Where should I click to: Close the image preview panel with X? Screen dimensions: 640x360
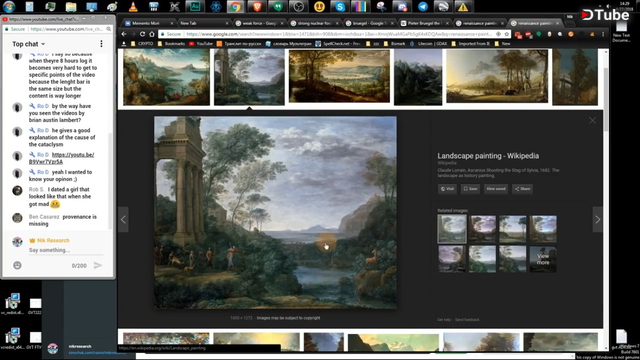pos(592,120)
